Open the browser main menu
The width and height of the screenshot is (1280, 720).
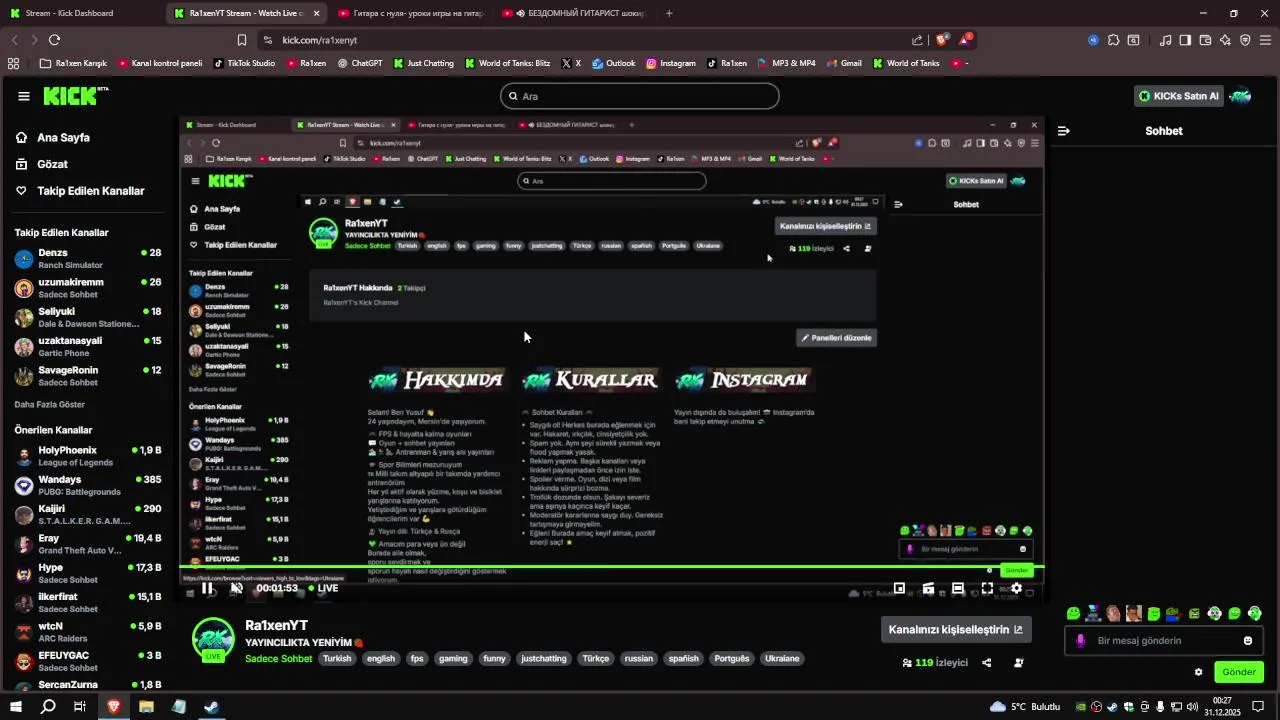pos(1265,40)
